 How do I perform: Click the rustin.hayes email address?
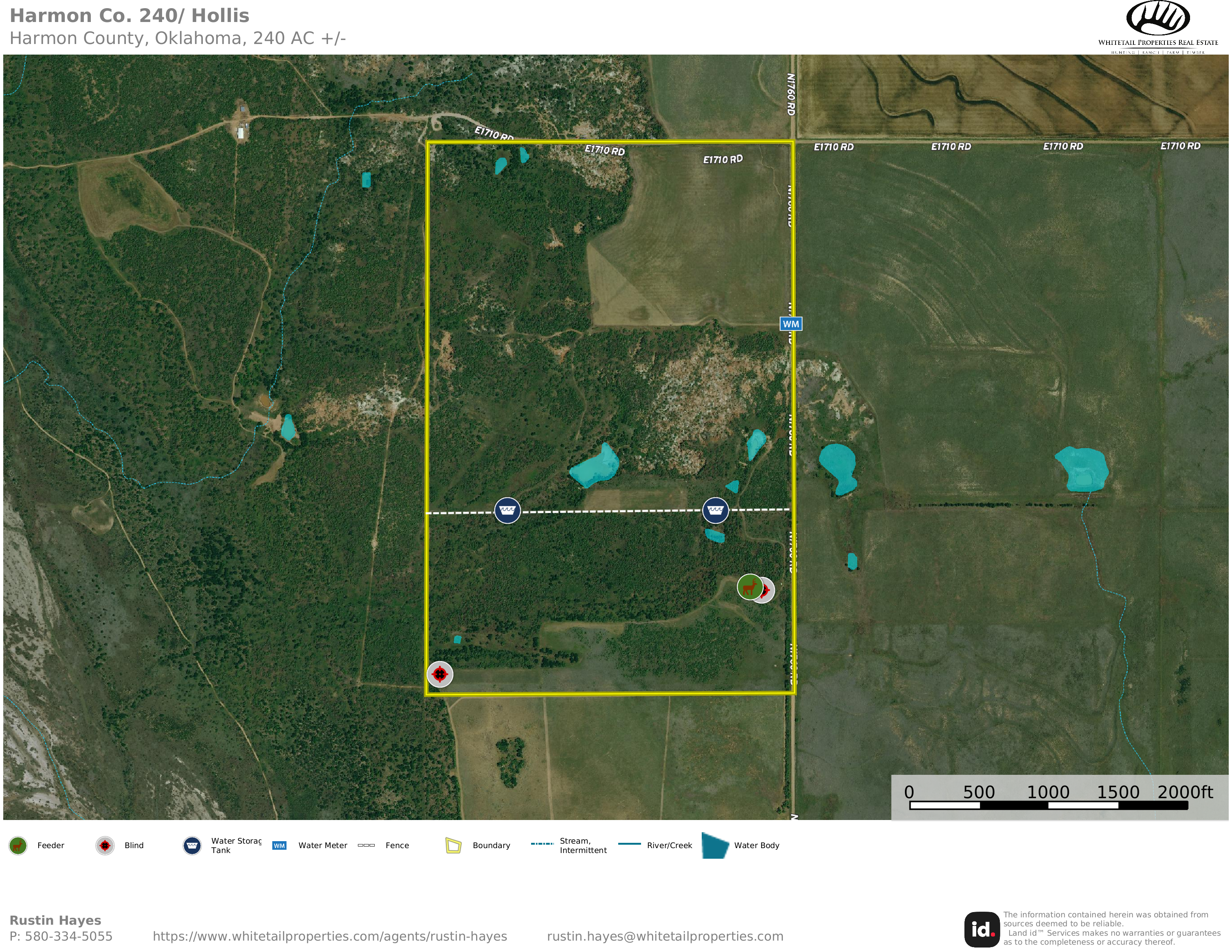click(x=665, y=936)
